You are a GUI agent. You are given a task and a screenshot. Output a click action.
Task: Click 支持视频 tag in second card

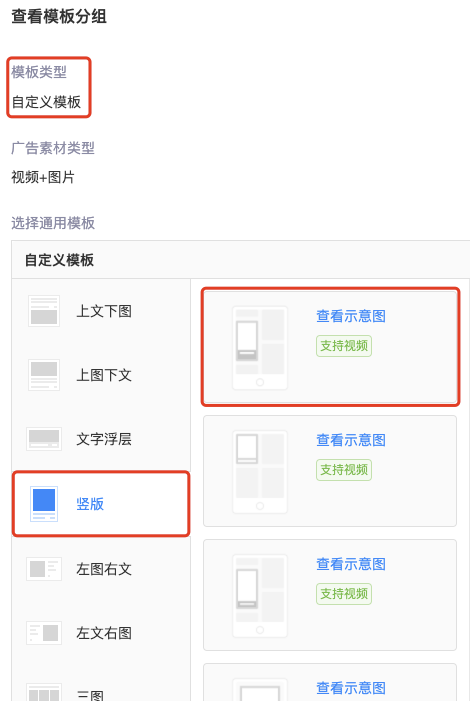(x=344, y=470)
